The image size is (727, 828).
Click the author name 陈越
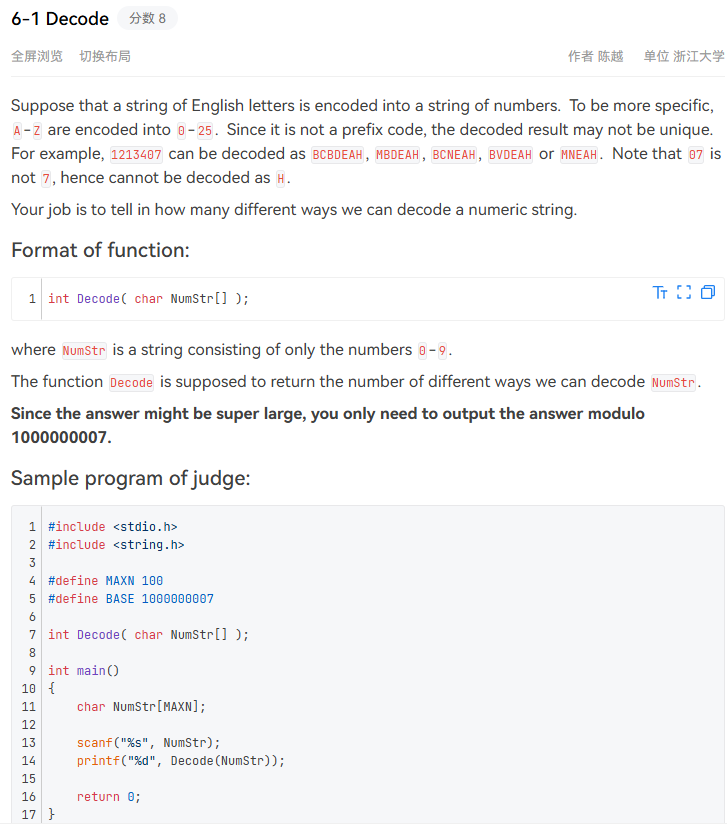(x=610, y=56)
